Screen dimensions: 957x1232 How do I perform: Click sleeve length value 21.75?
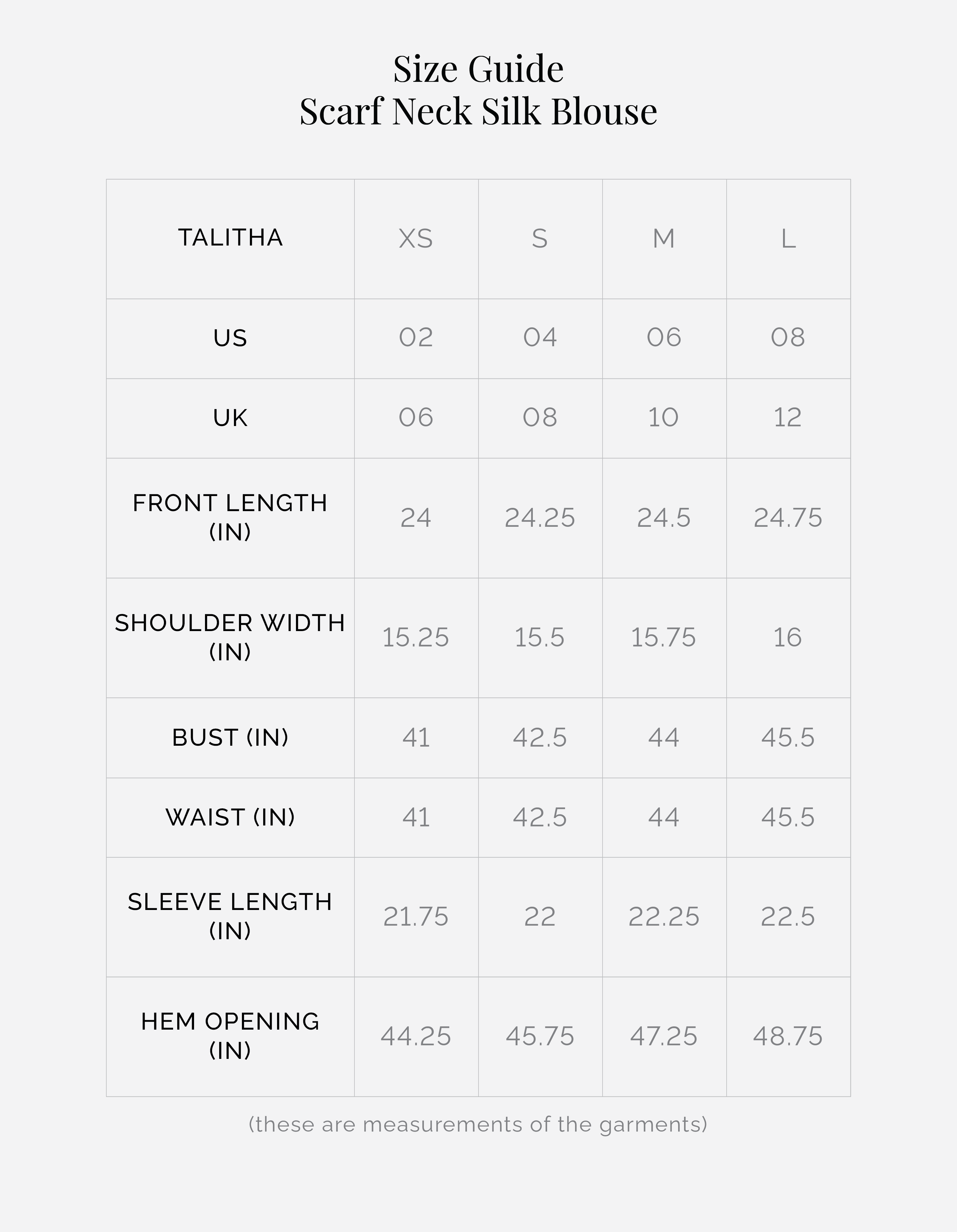click(x=416, y=917)
